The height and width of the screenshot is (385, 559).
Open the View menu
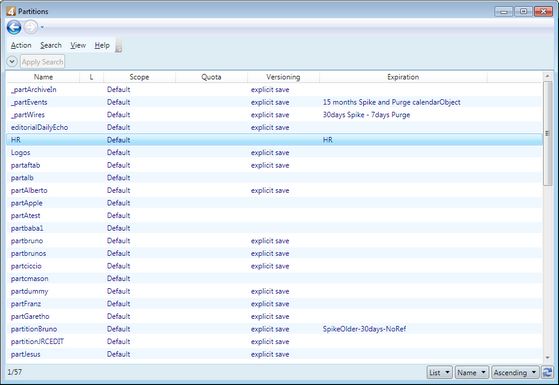tap(78, 45)
